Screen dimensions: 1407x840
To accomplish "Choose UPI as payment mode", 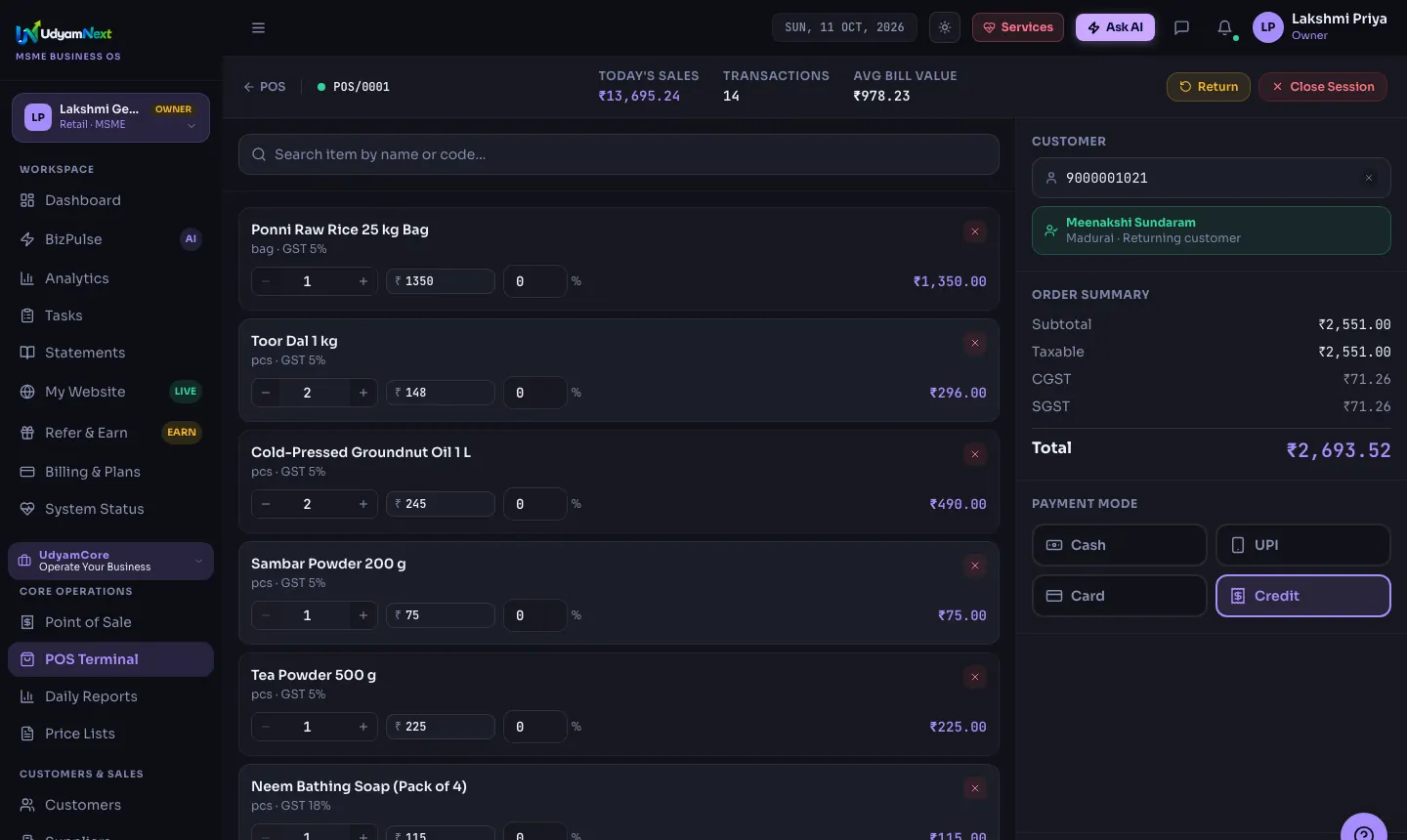I will 1302,545.
